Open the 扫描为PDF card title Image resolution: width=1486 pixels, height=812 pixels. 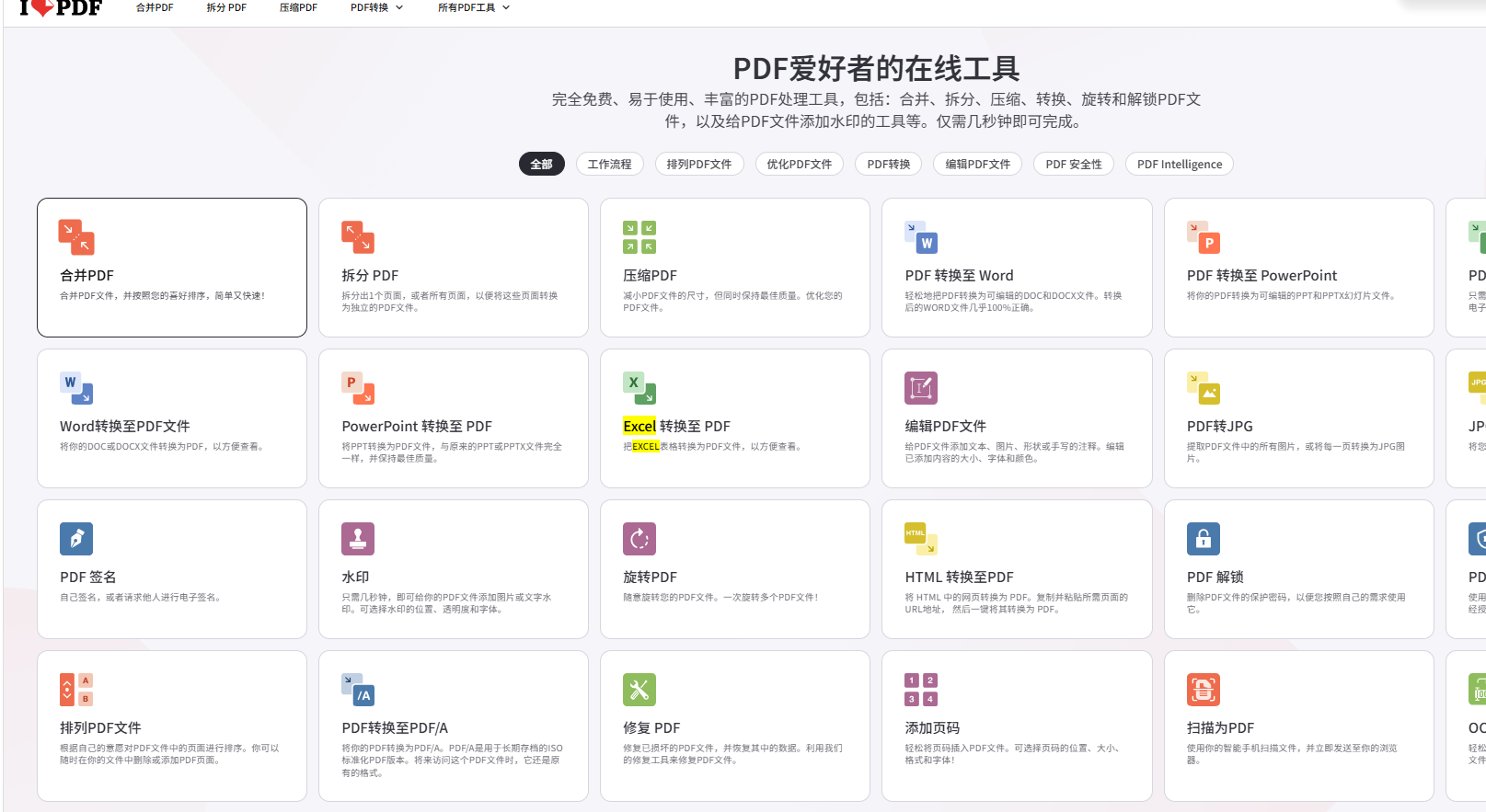coord(1220,727)
